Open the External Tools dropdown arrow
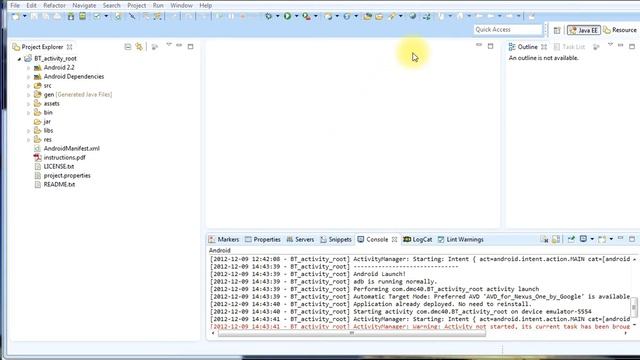 (316, 16)
